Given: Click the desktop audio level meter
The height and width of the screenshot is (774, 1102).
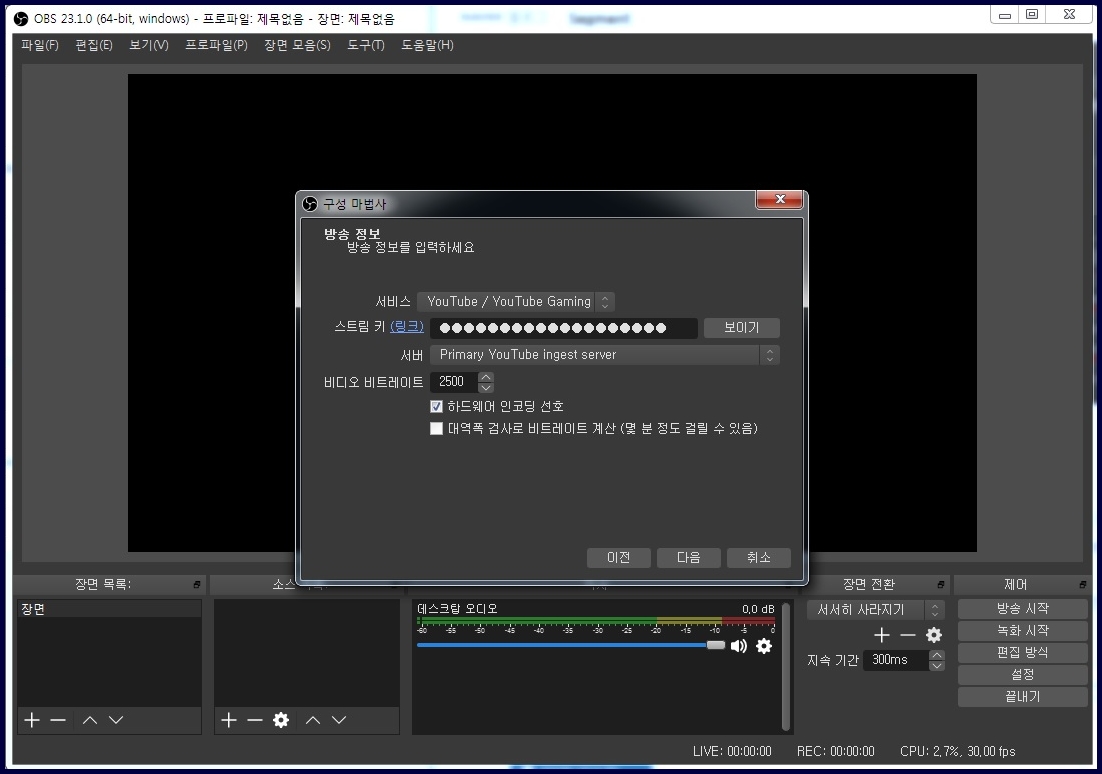Looking at the screenshot, I should pyautogui.click(x=596, y=621).
